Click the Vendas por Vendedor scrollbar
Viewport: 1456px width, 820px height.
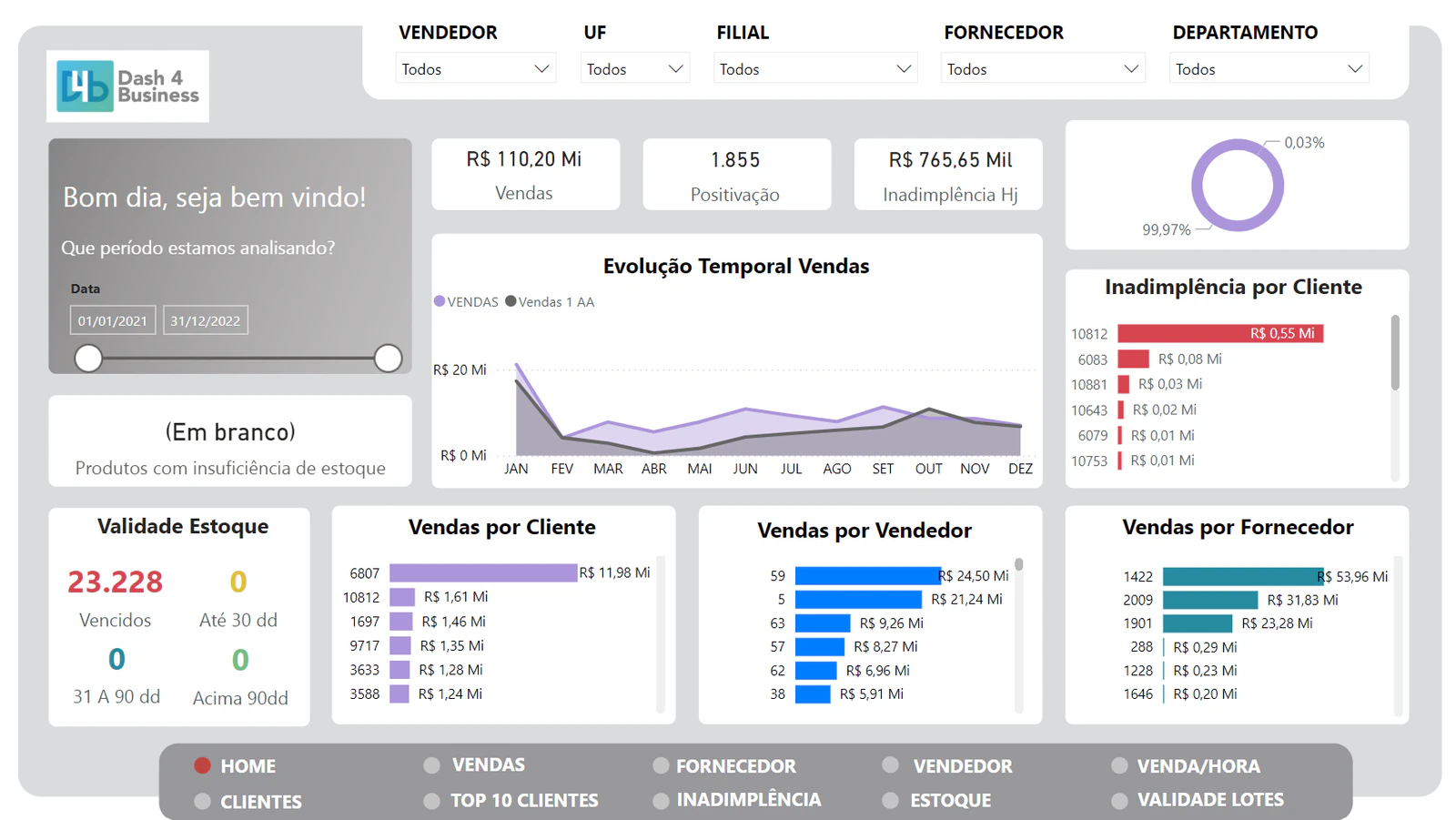click(1019, 564)
